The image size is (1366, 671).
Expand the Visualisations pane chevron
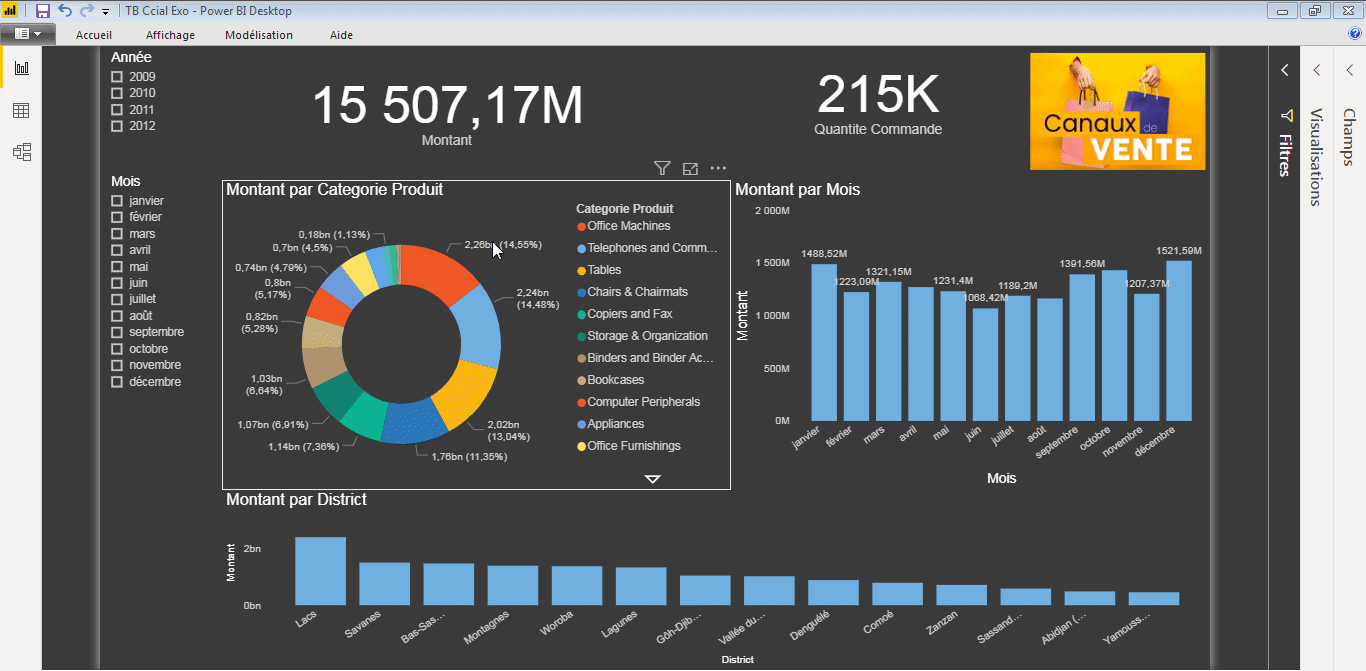point(1317,70)
